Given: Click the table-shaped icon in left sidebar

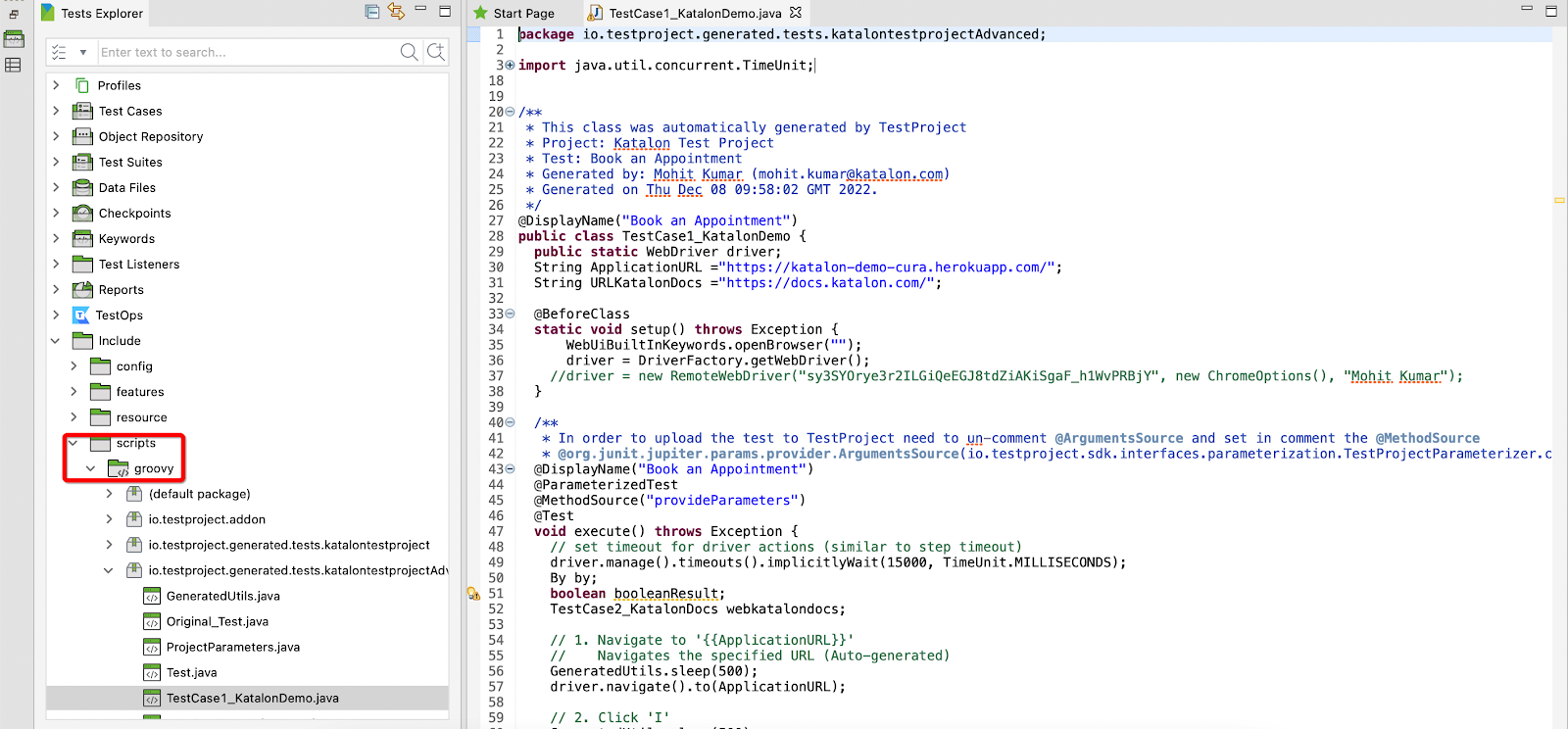Looking at the screenshot, I should 14,65.
